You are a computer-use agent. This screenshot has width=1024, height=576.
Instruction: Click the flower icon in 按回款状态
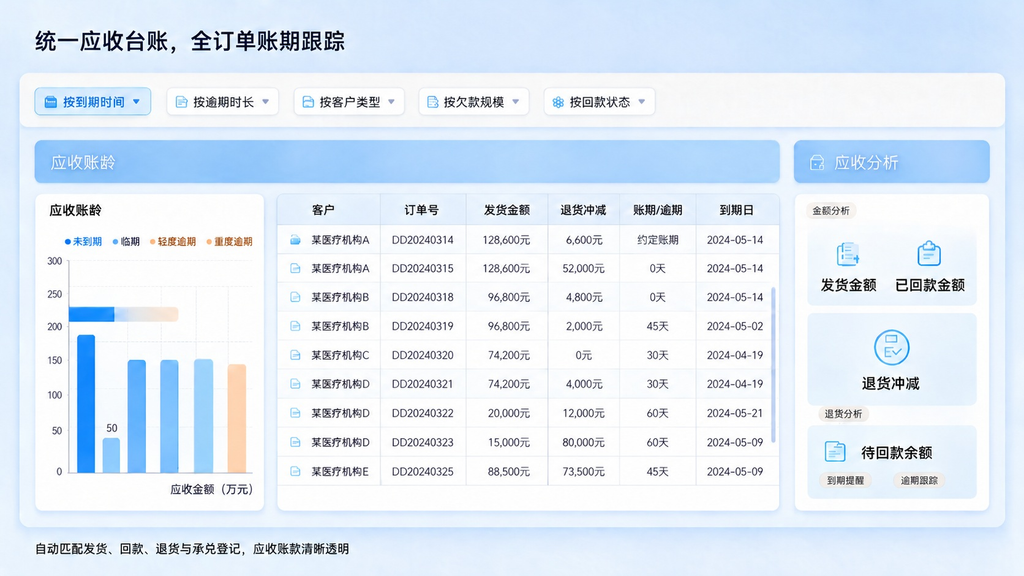[558, 102]
